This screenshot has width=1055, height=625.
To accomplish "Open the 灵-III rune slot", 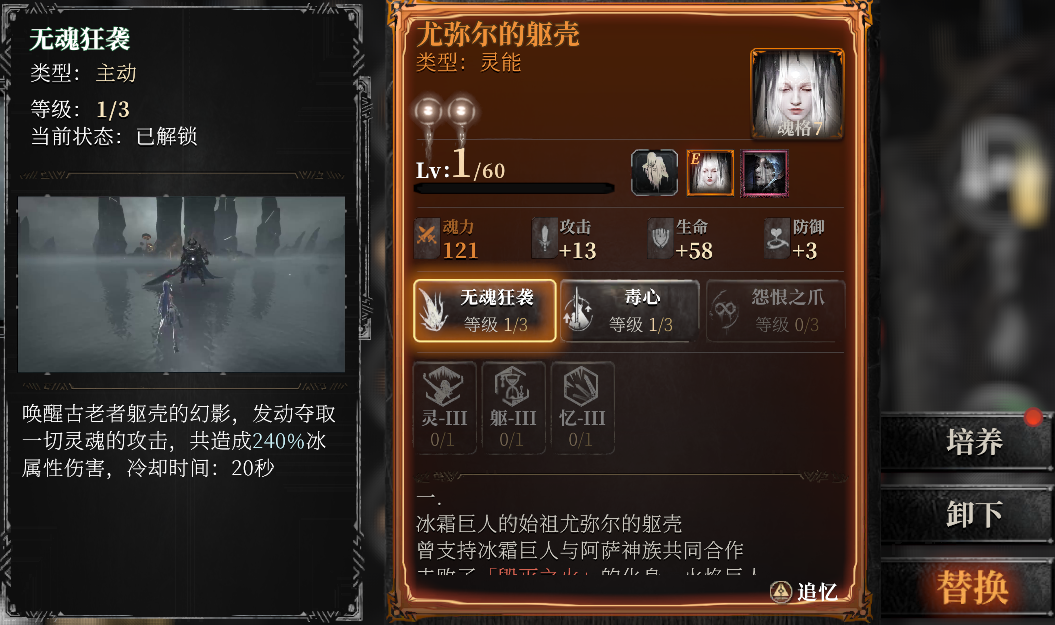I will pyautogui.click(x=444, y=407).
